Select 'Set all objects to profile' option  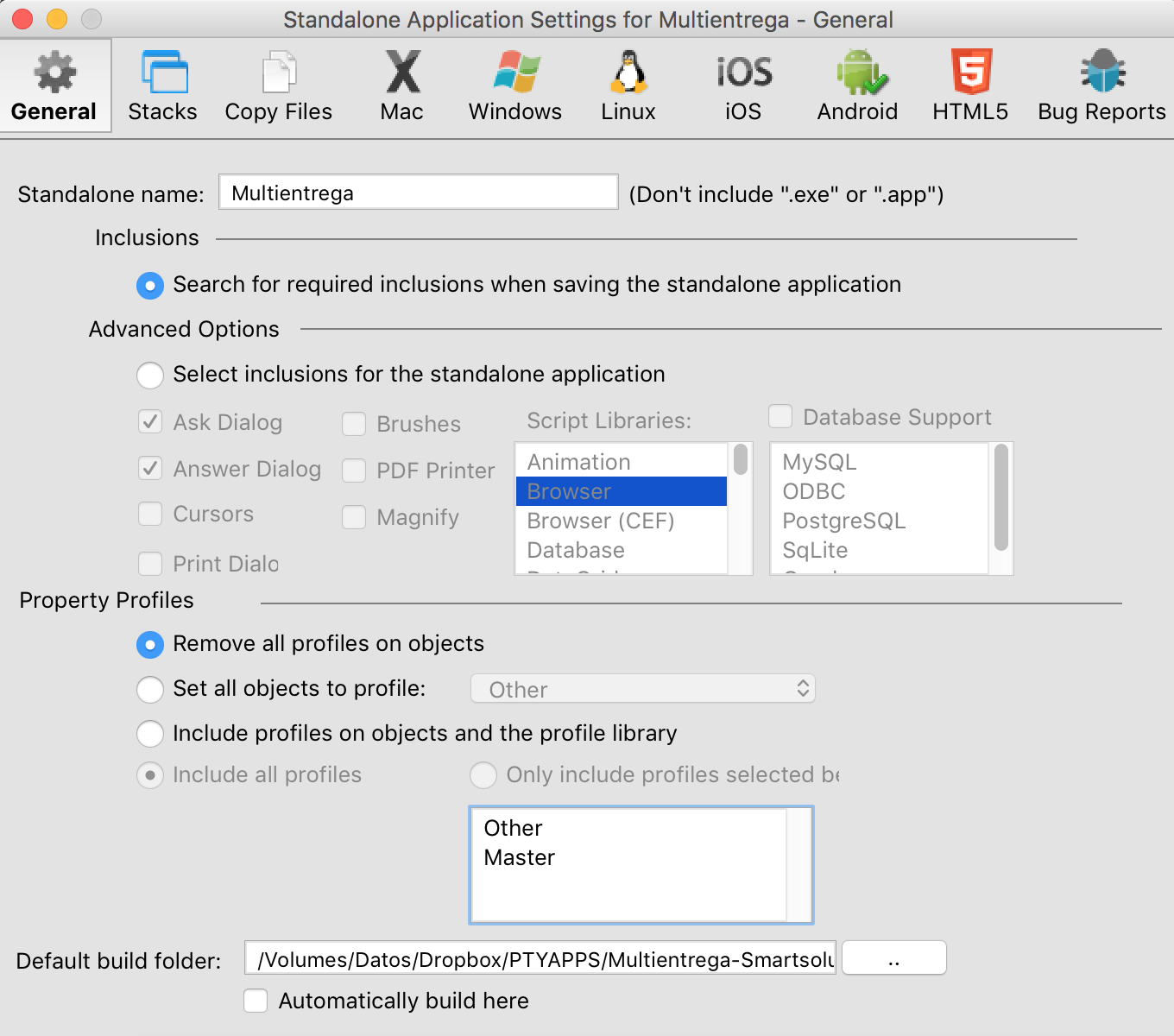[x=150, y=689]
